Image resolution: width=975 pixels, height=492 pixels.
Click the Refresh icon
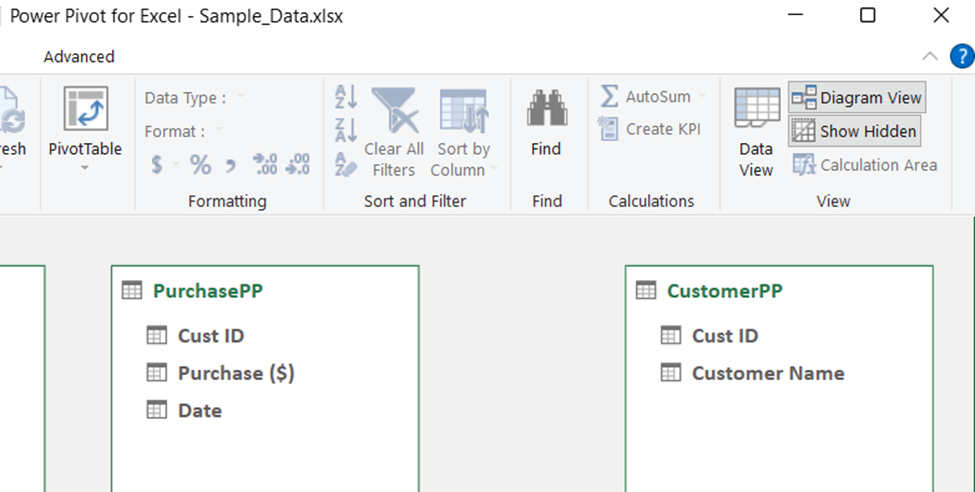tap(12, 110)
